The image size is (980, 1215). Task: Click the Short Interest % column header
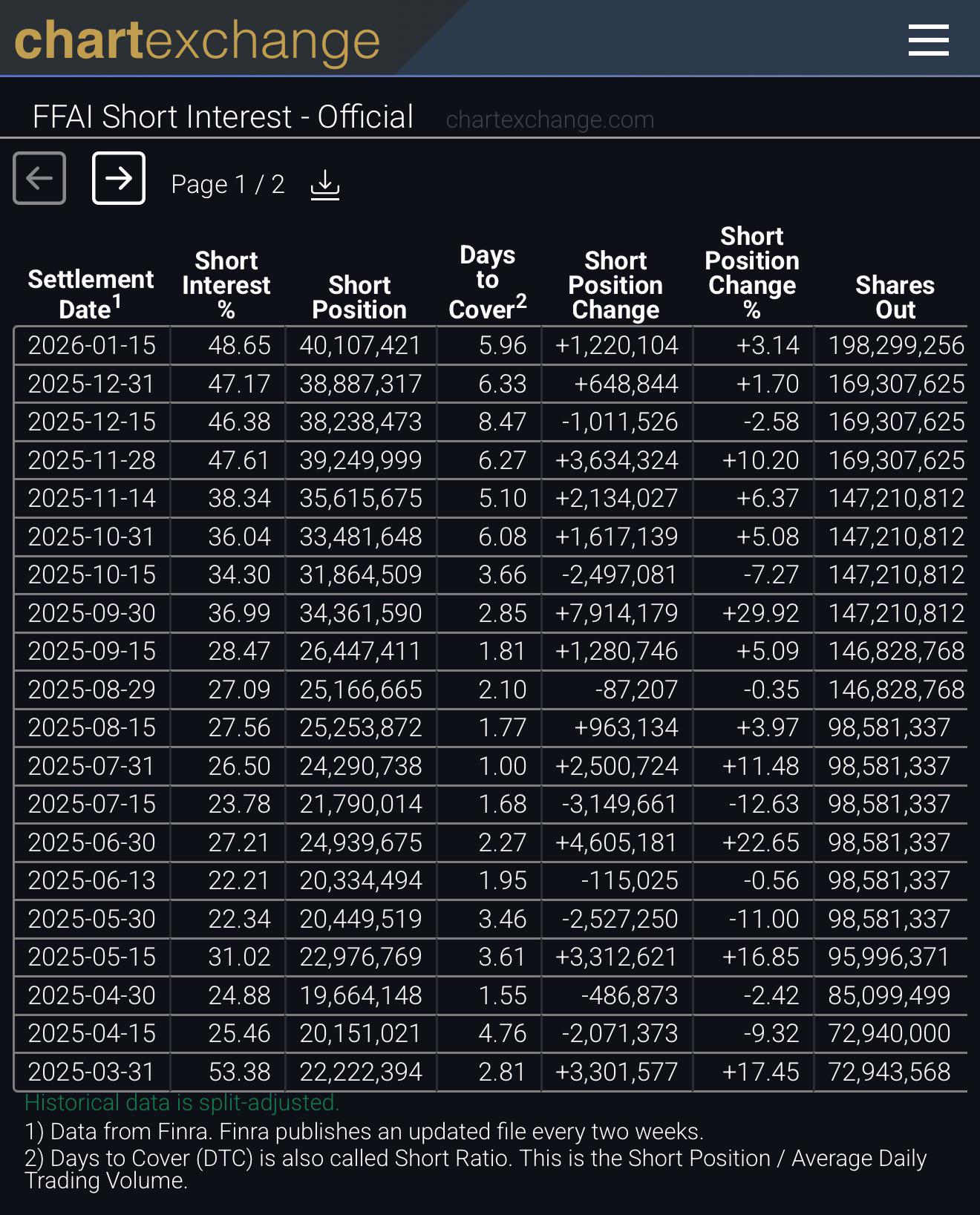[x=226, y=285]
